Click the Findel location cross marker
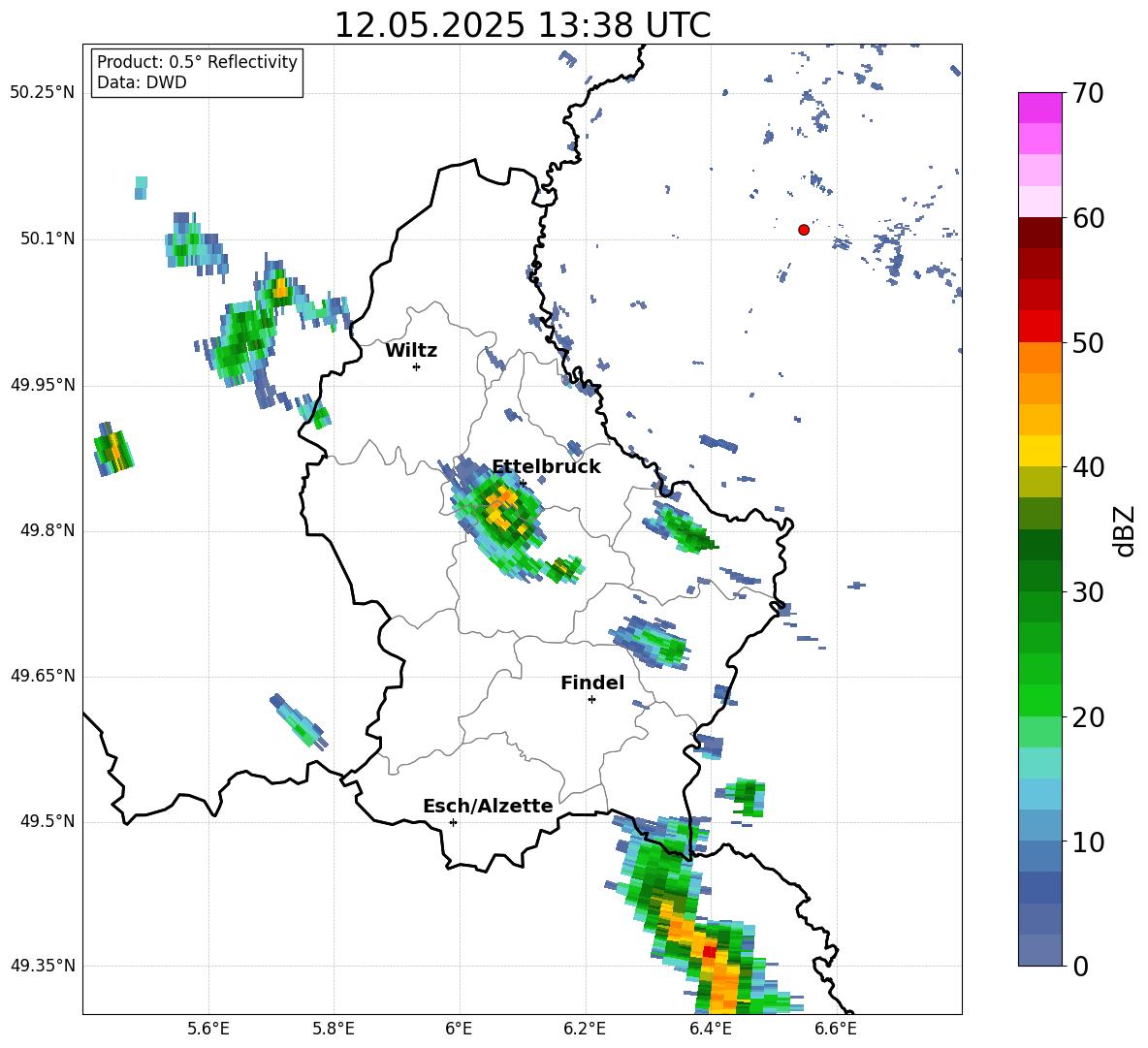The height and width of the screenshot is (1048, 1148). tap(591, 700)
